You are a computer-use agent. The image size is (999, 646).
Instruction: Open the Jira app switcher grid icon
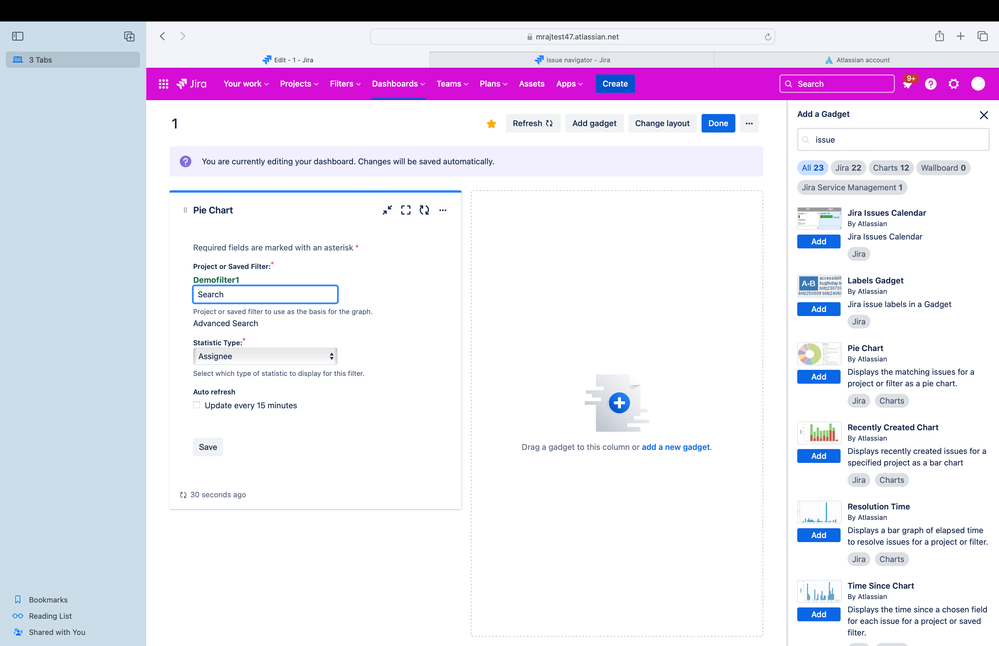tap(163, 83)
